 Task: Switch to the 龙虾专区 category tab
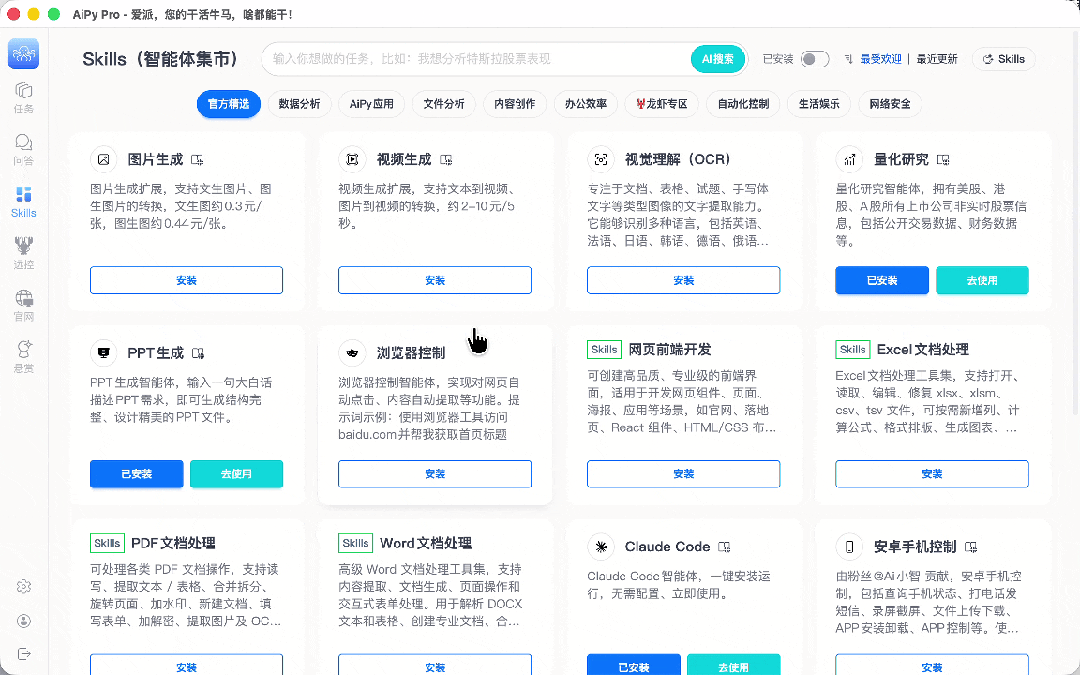point(662,104)
